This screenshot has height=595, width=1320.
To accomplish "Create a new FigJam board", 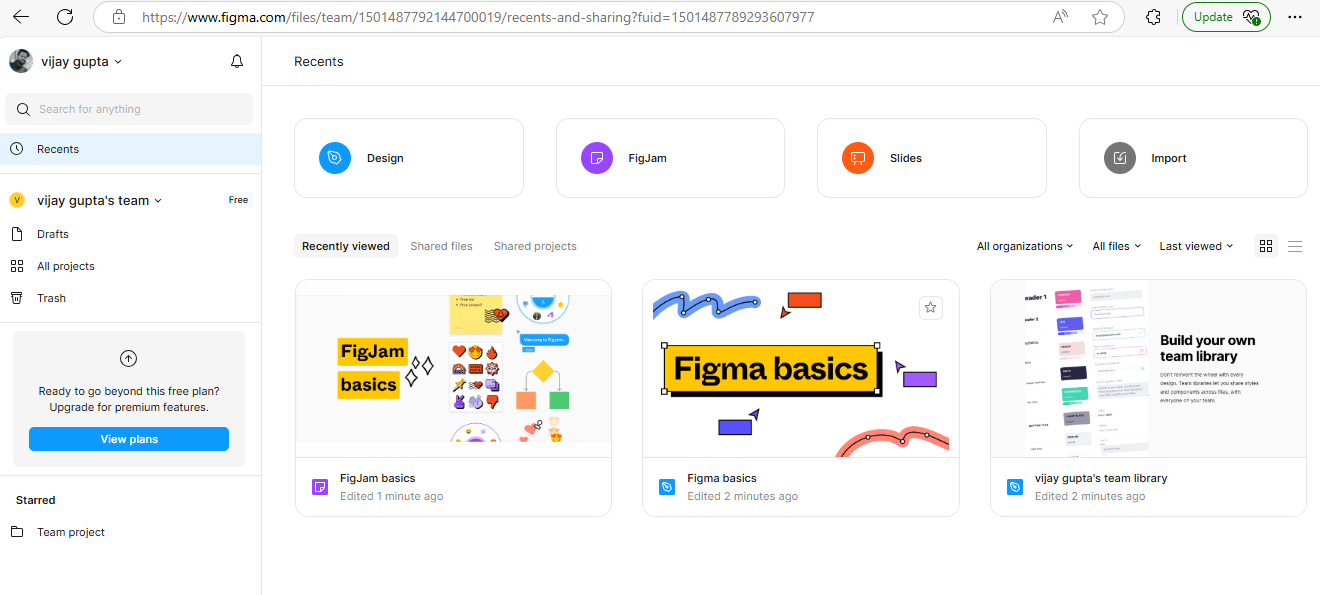I will pos(670,158).
